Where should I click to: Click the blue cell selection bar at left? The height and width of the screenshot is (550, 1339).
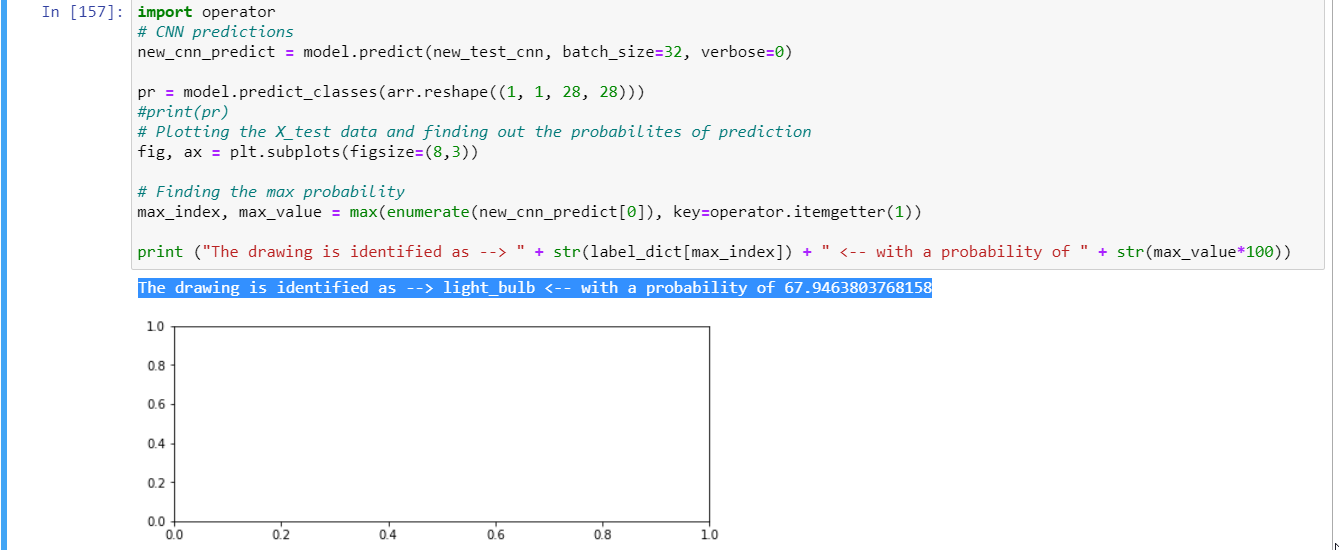(x=4, y=275)
